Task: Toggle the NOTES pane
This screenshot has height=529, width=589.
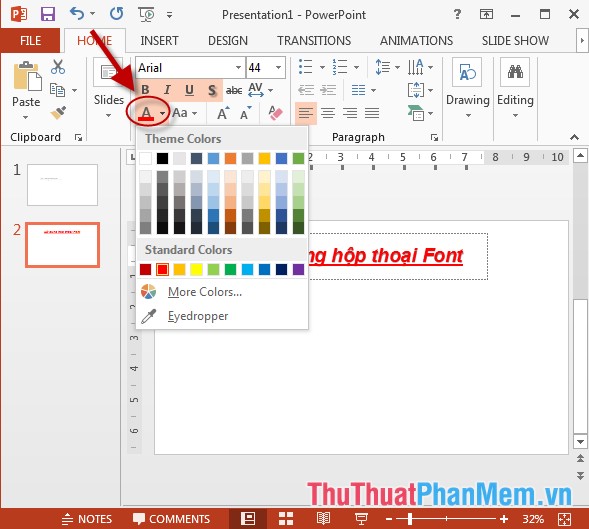Action: pos(87,519)
